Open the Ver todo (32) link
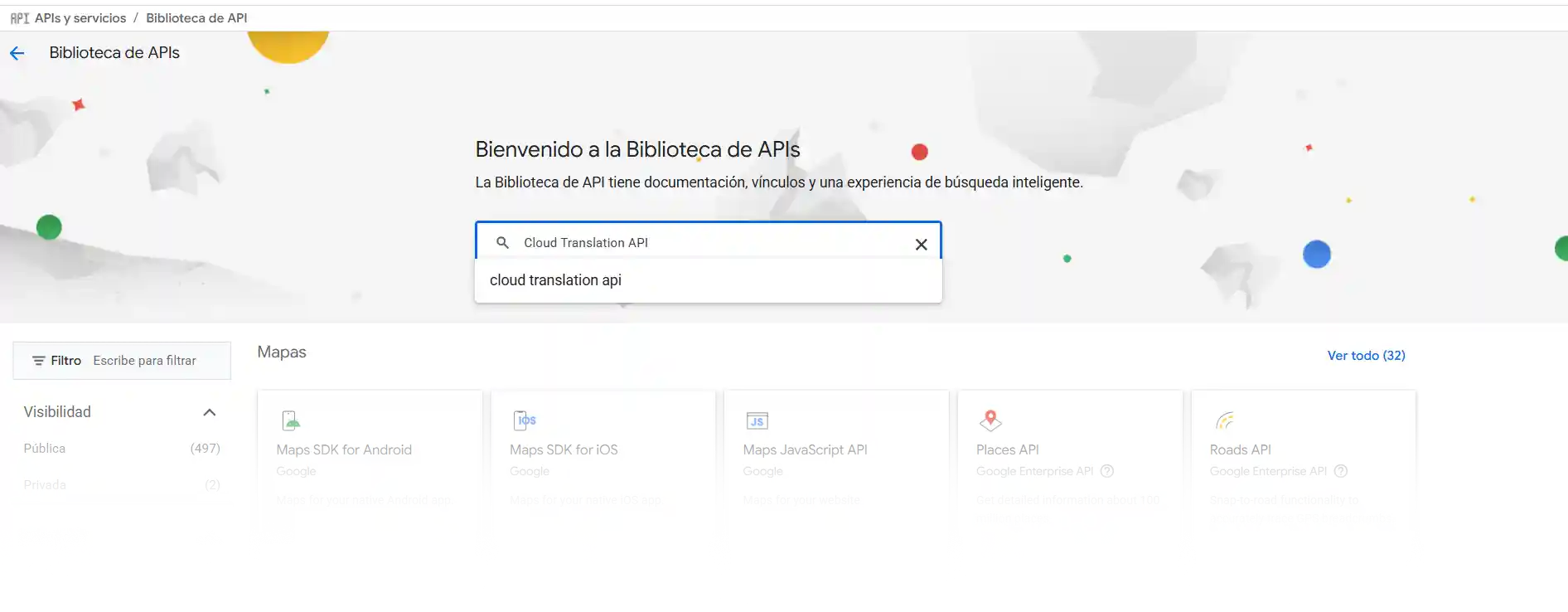Image resolution: width=1568 pixels, height=612 pixels. [x=1366, y=356]
